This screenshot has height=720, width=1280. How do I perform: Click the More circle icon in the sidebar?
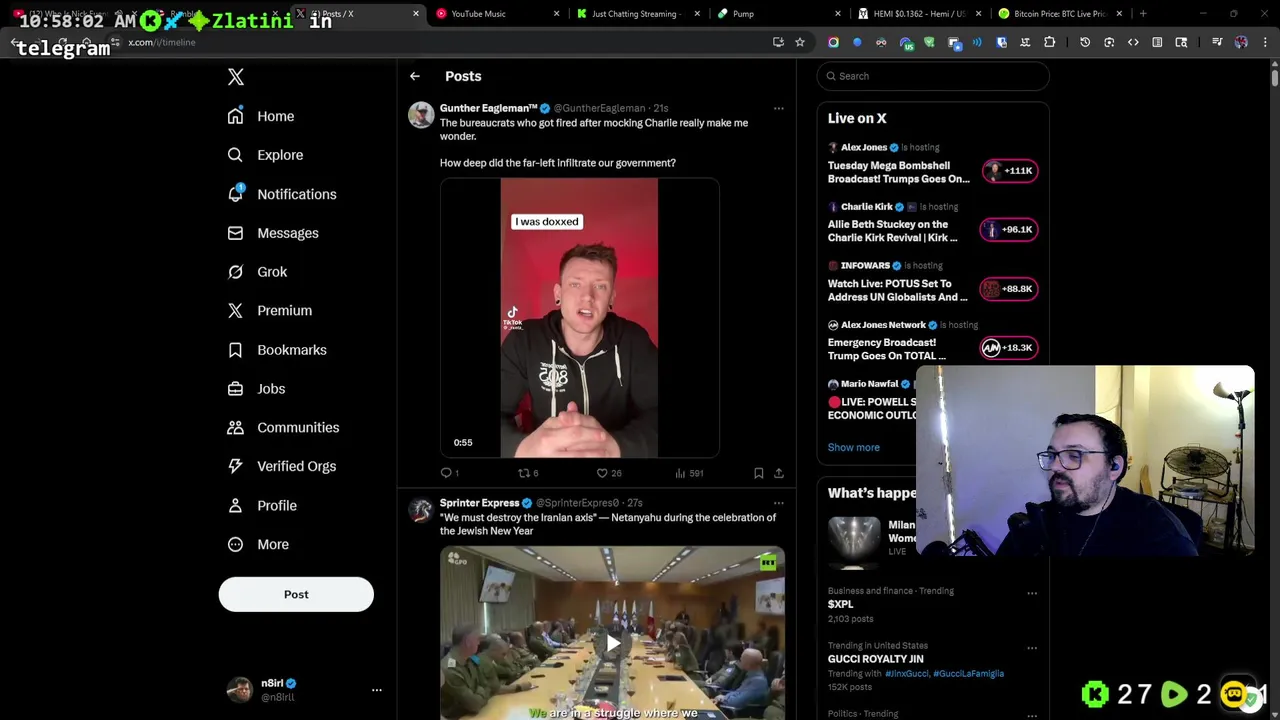pyautogui.click(x=235, y=544)
